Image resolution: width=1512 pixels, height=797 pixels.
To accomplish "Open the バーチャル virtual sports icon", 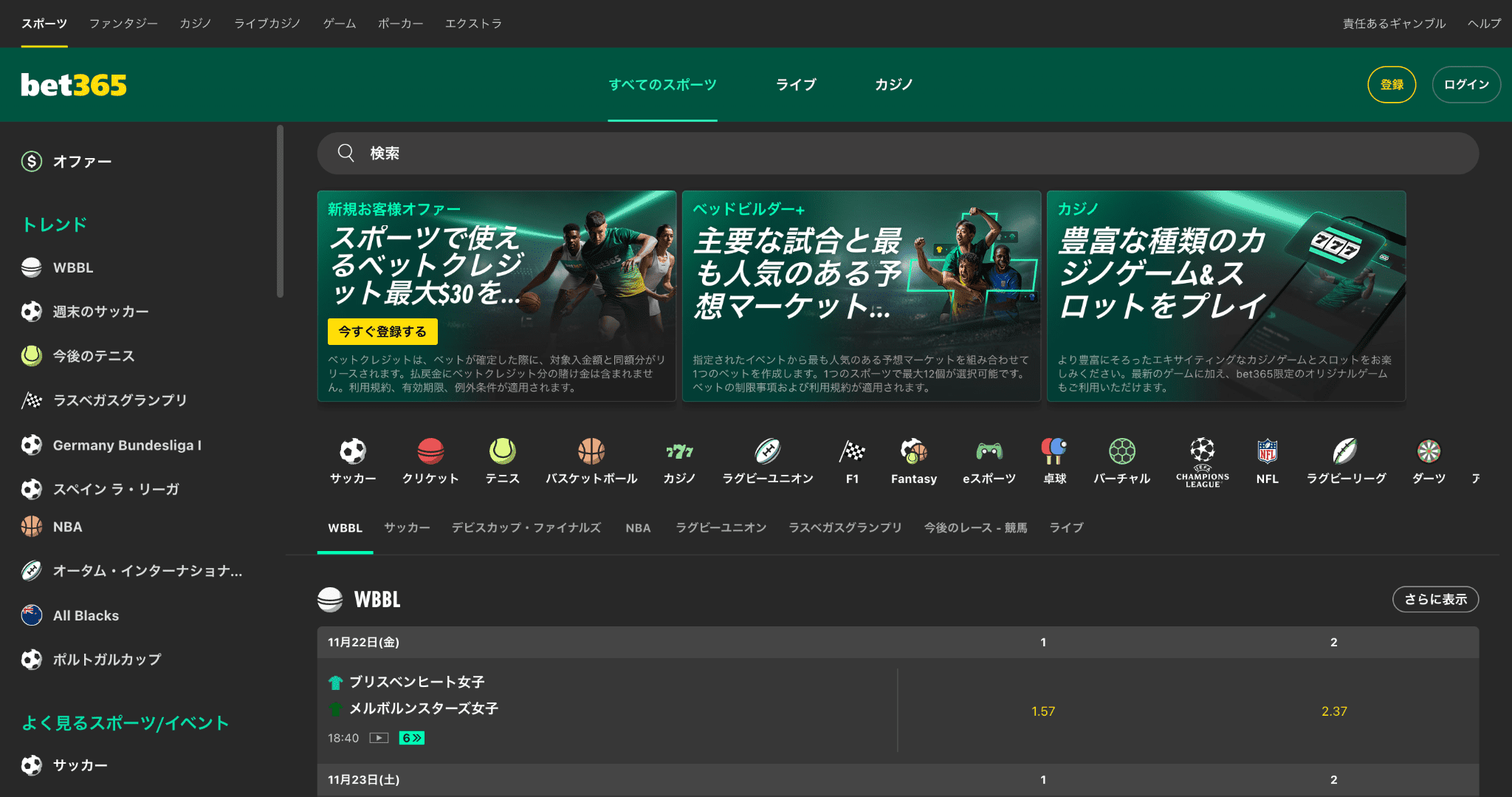I will coord(1122,451).
